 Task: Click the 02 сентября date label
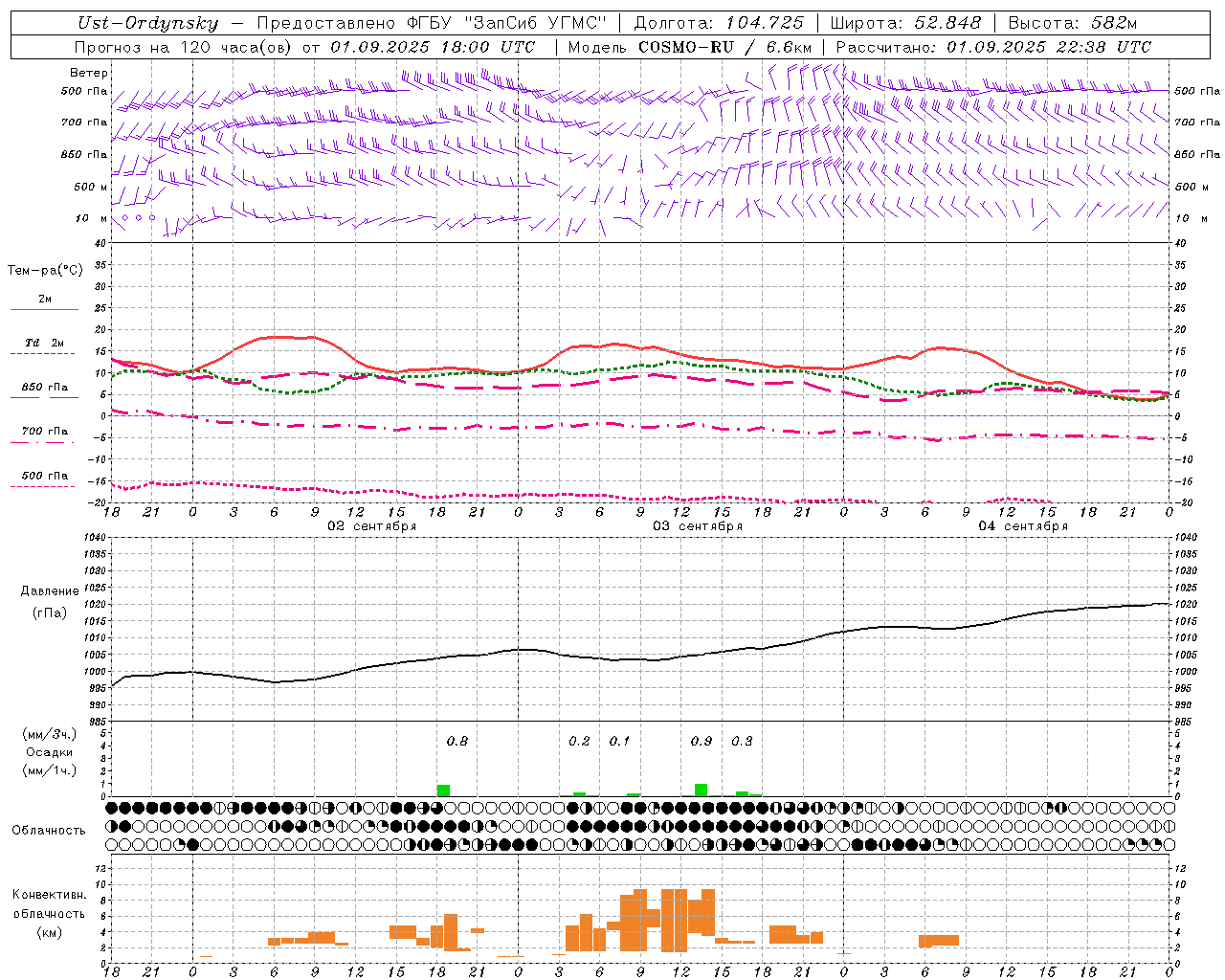click(372, 526)
